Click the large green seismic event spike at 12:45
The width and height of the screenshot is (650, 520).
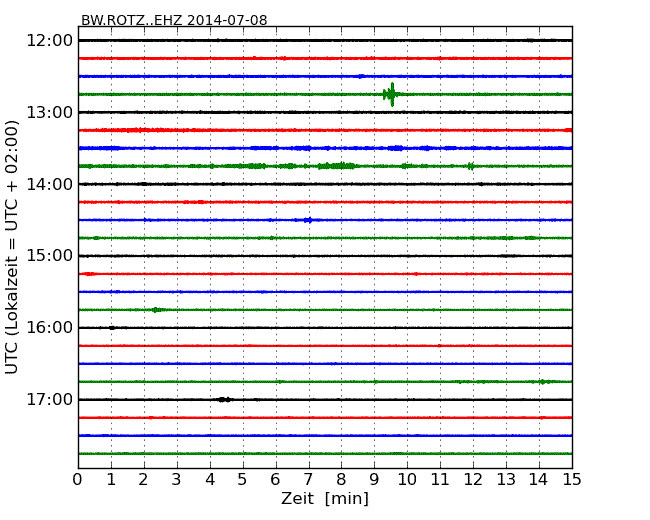(392, 95)
